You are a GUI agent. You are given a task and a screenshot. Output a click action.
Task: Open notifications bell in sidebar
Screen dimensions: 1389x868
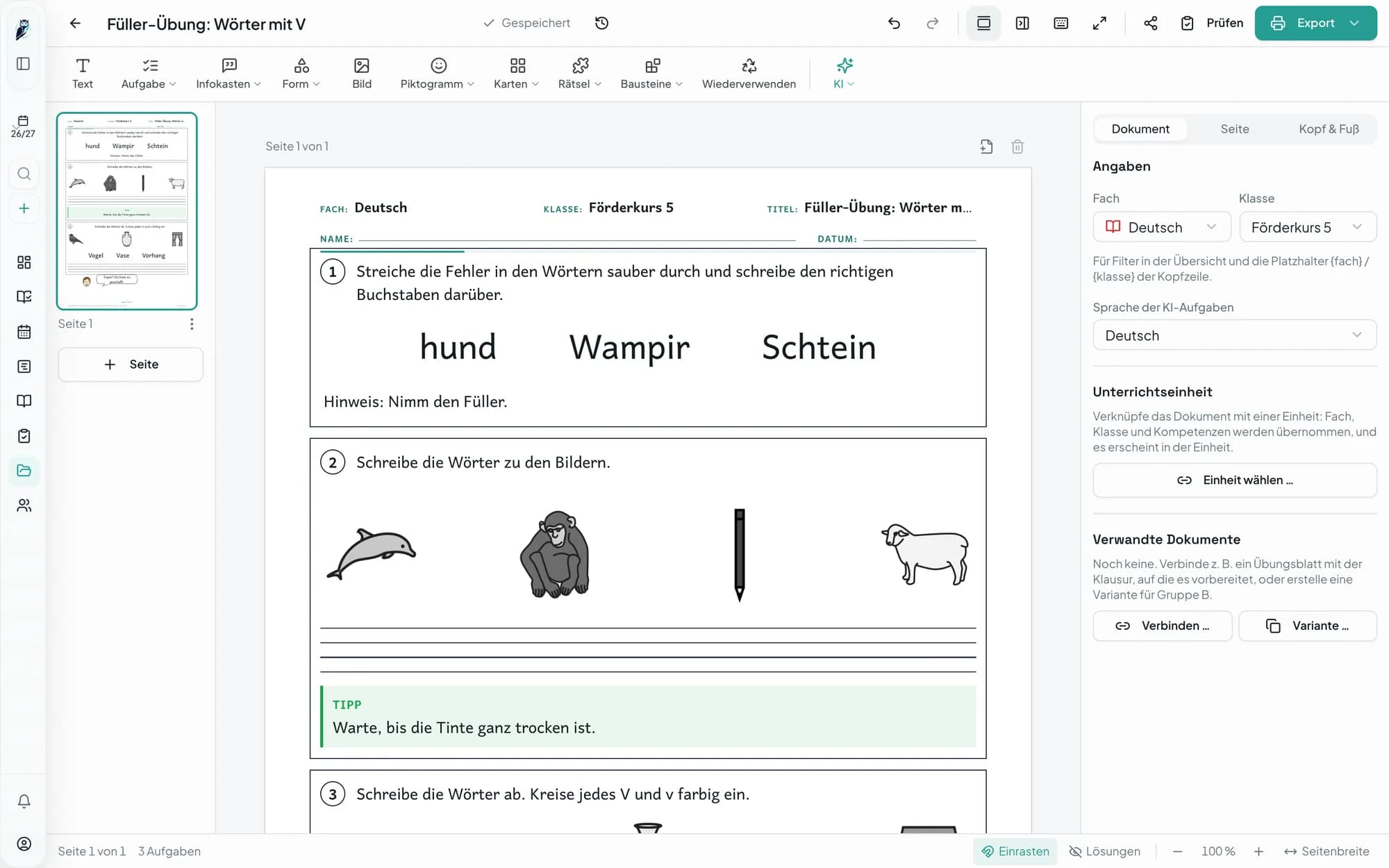coord(24,801)
